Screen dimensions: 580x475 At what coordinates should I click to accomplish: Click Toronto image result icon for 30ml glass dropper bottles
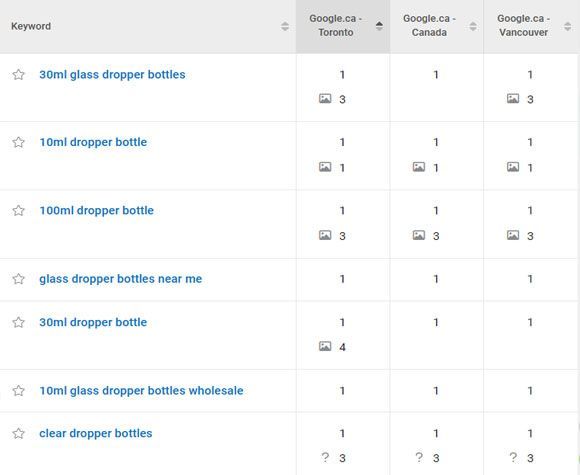(325, 98)
